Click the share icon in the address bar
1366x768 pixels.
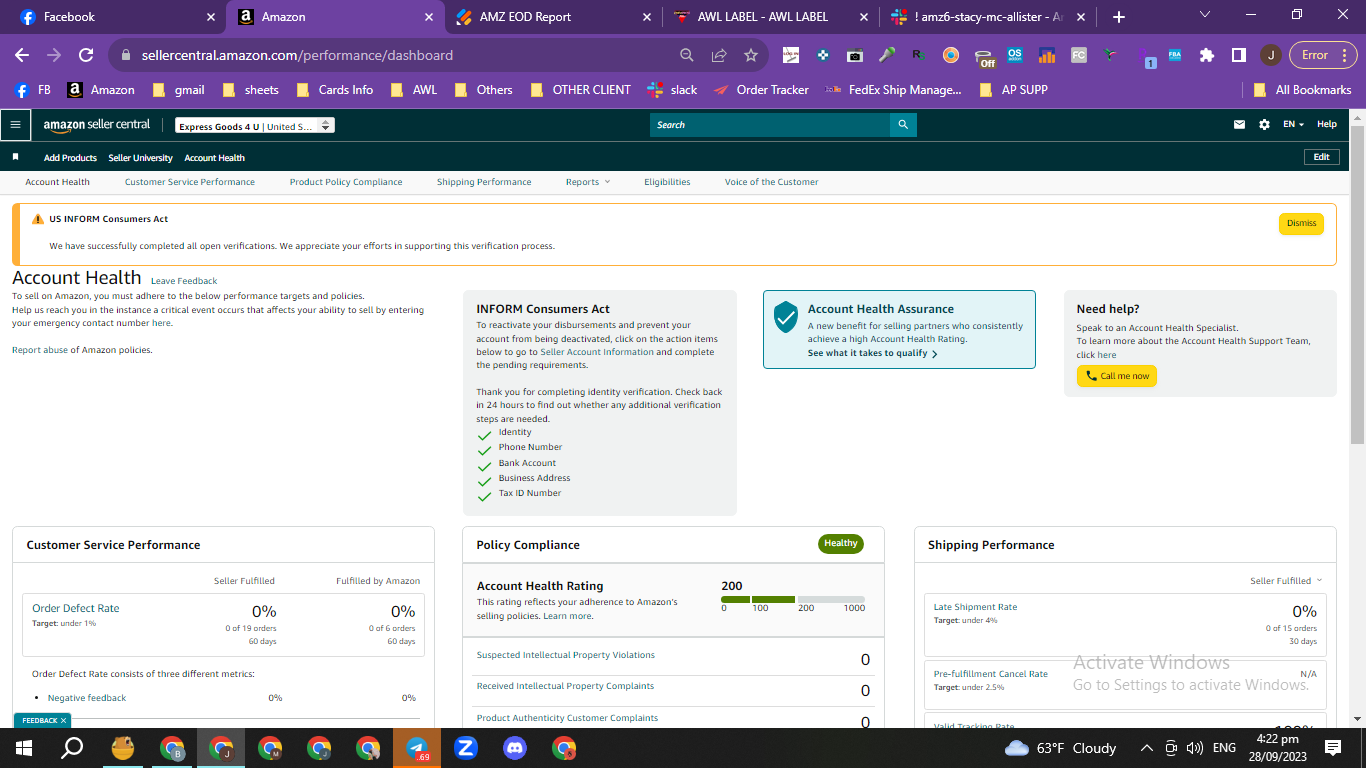point(719,55)
